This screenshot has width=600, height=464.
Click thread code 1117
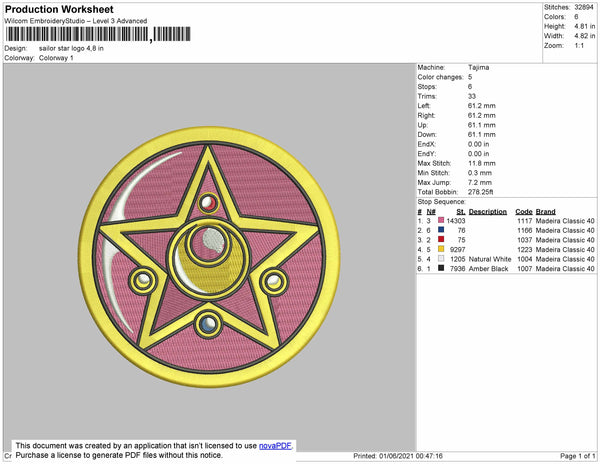click(525, 221)
